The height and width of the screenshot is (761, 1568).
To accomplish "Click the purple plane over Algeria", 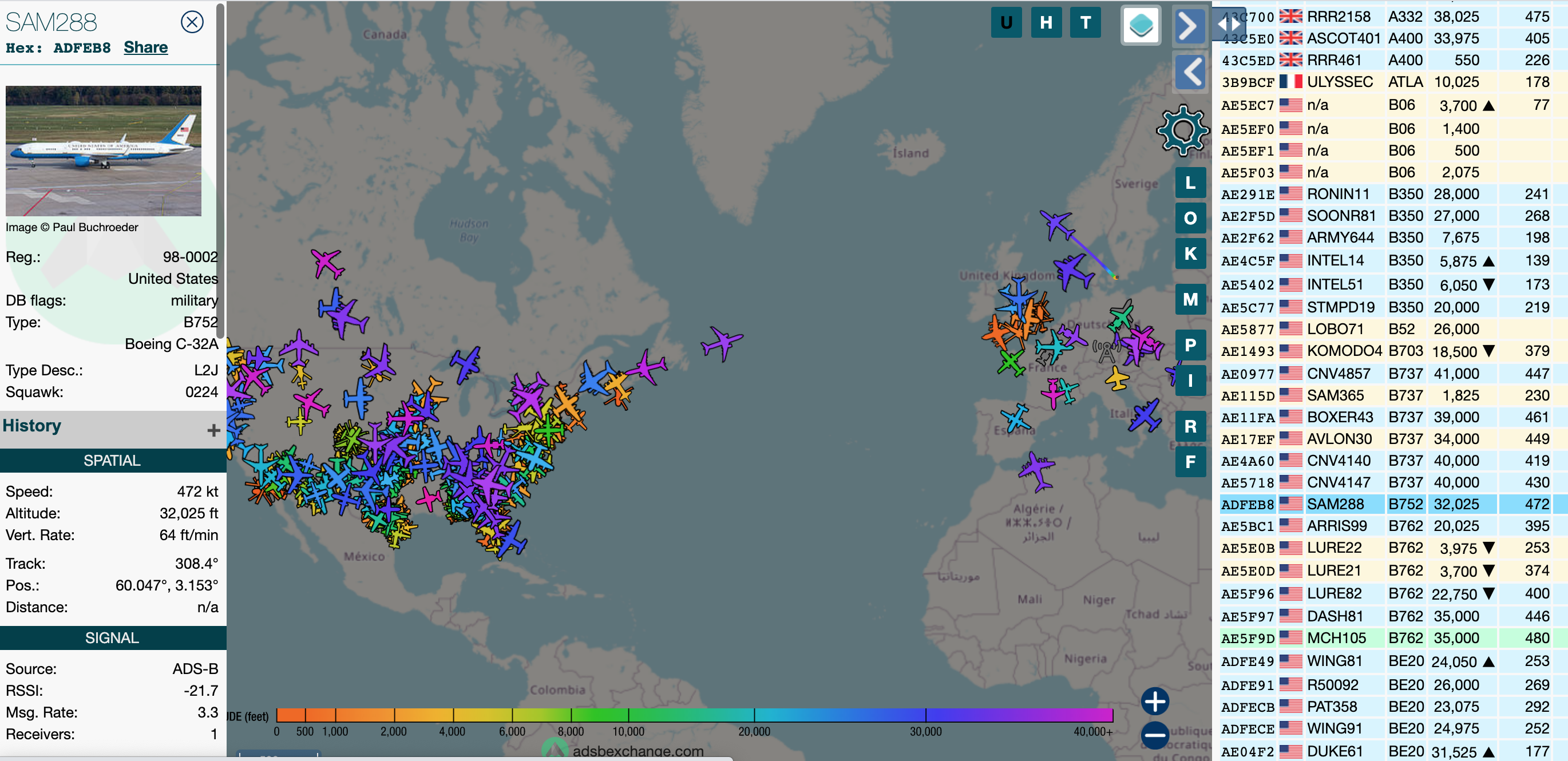I will 1036,470.
